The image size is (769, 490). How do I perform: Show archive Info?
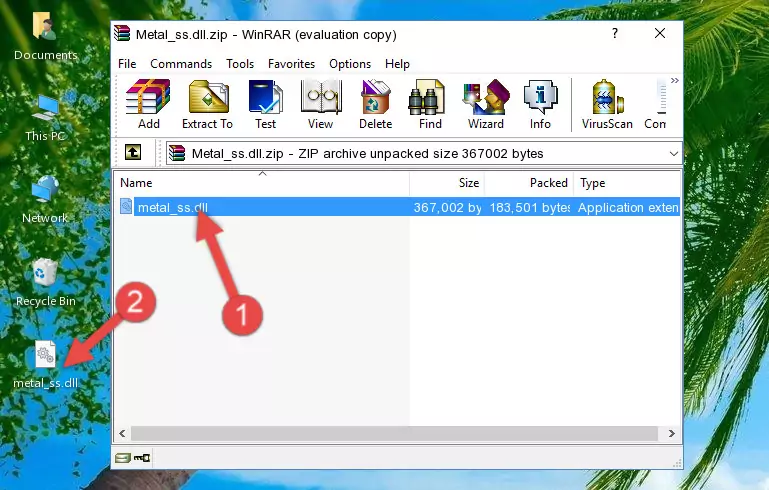coord(540,104)
